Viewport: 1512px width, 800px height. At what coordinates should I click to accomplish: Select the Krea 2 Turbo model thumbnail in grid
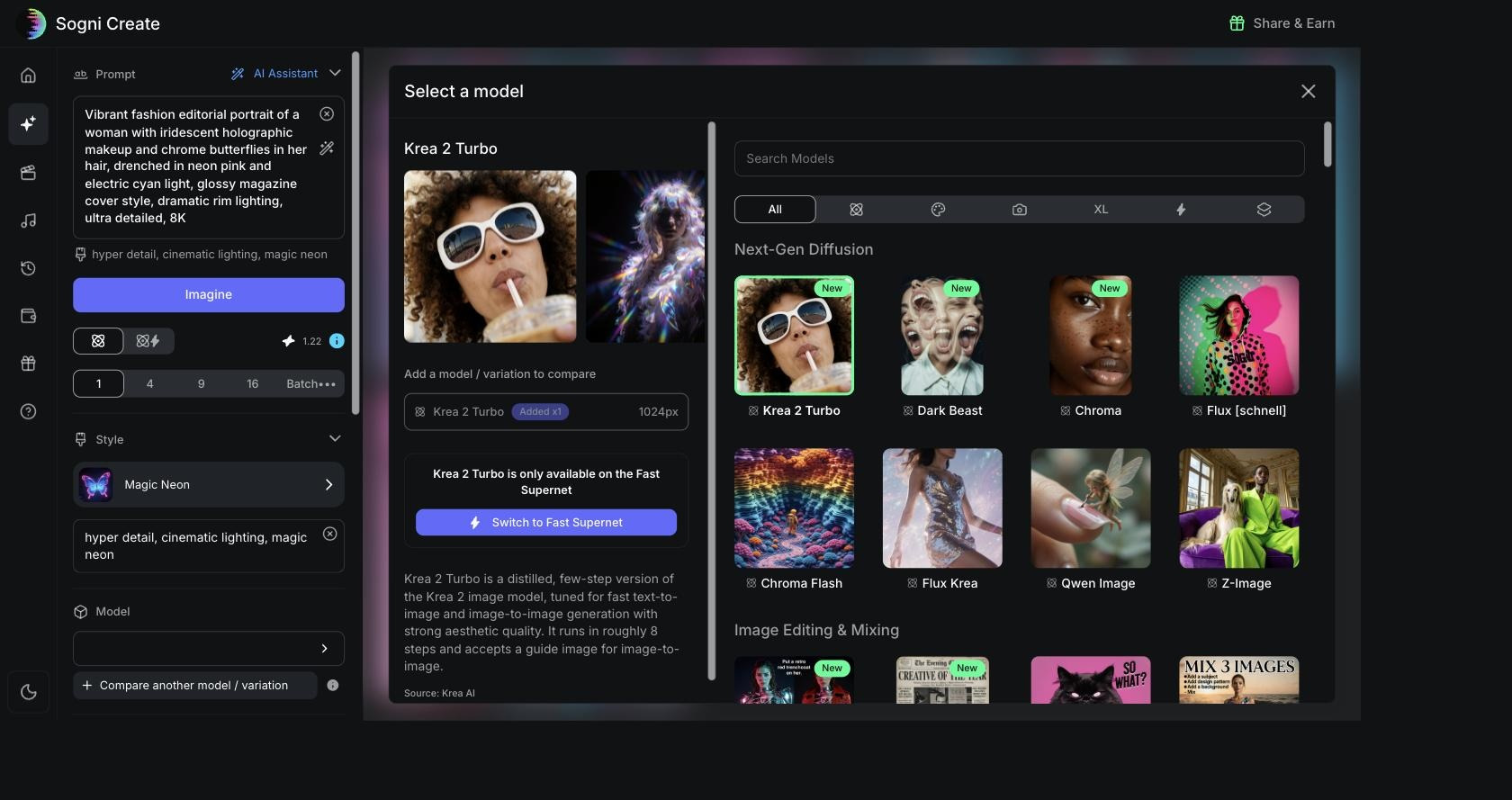[x=794, y=336]
